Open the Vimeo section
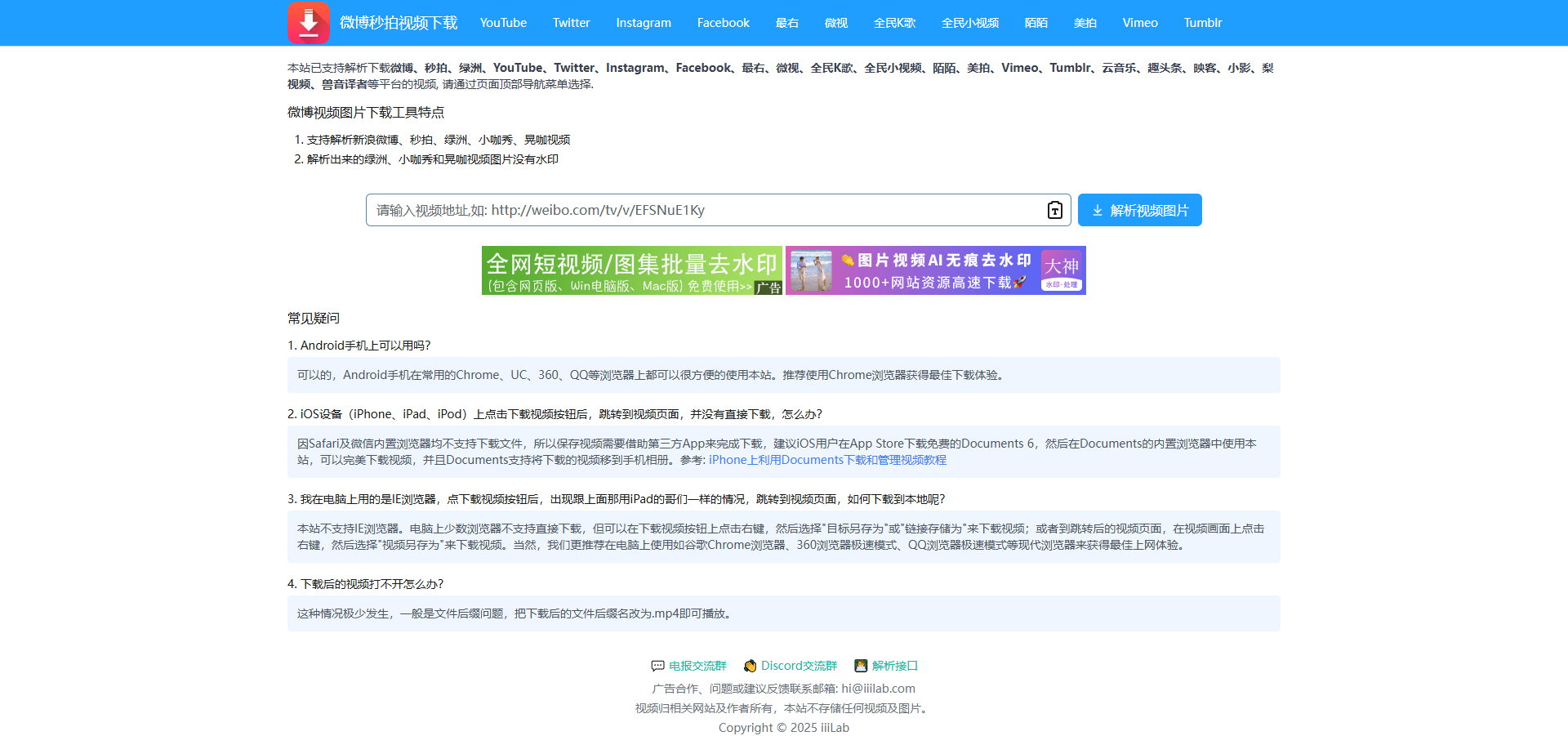The height and width of the screenshot is (736, 1568). (1139, 22)
